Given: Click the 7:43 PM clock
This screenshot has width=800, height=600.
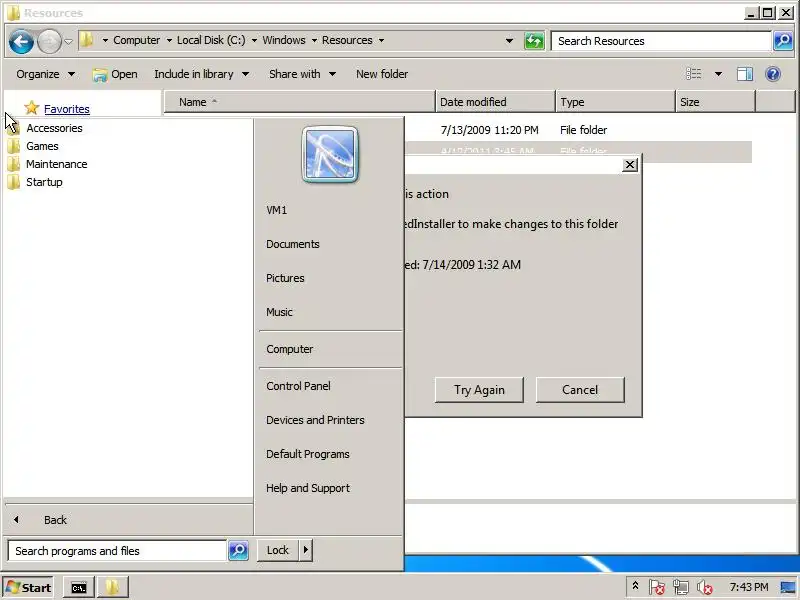Looking at the screenshot, I should point(748,587).
